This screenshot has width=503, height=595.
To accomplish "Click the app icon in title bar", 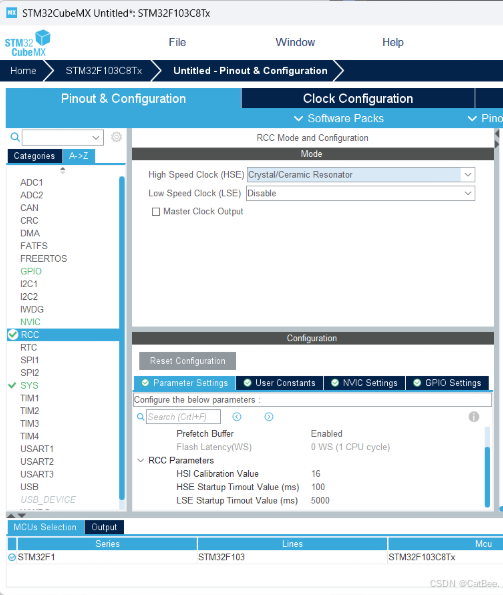I will (12, 13).
